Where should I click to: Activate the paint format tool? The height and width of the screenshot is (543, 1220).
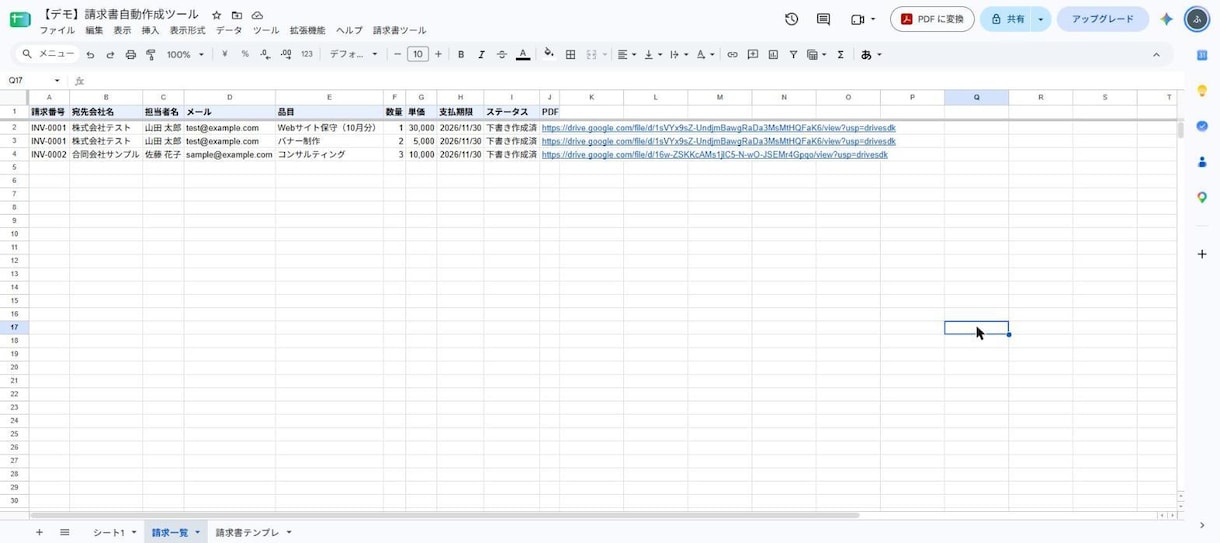click(x=151, y=55)
